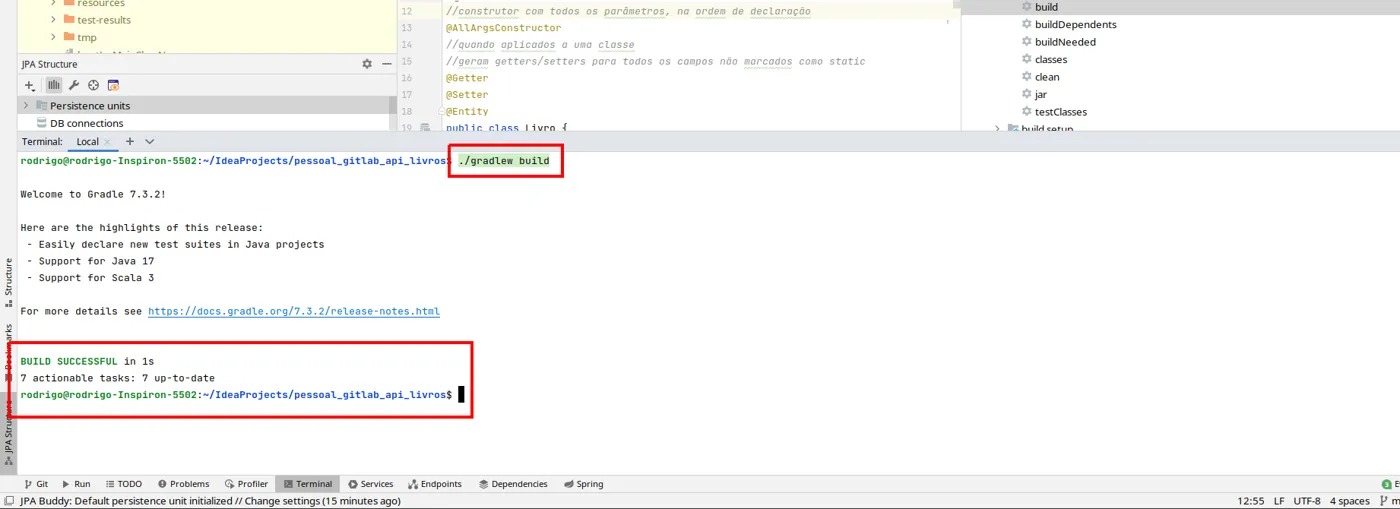The height and width of the screenshot is (509, 1400).
Task: Toggle the group-by columns icon in JPA Structure
Action: click(x=54, y=86)
